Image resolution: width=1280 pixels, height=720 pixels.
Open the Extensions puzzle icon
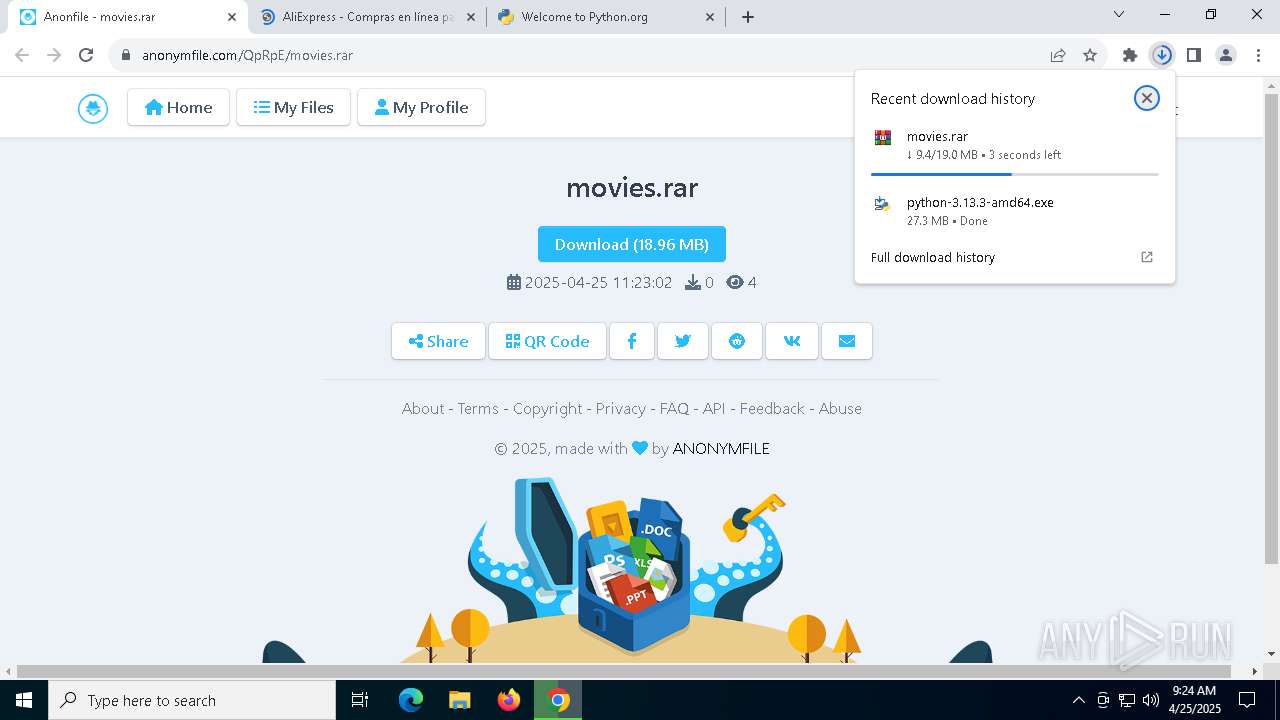coord(1130,55)
